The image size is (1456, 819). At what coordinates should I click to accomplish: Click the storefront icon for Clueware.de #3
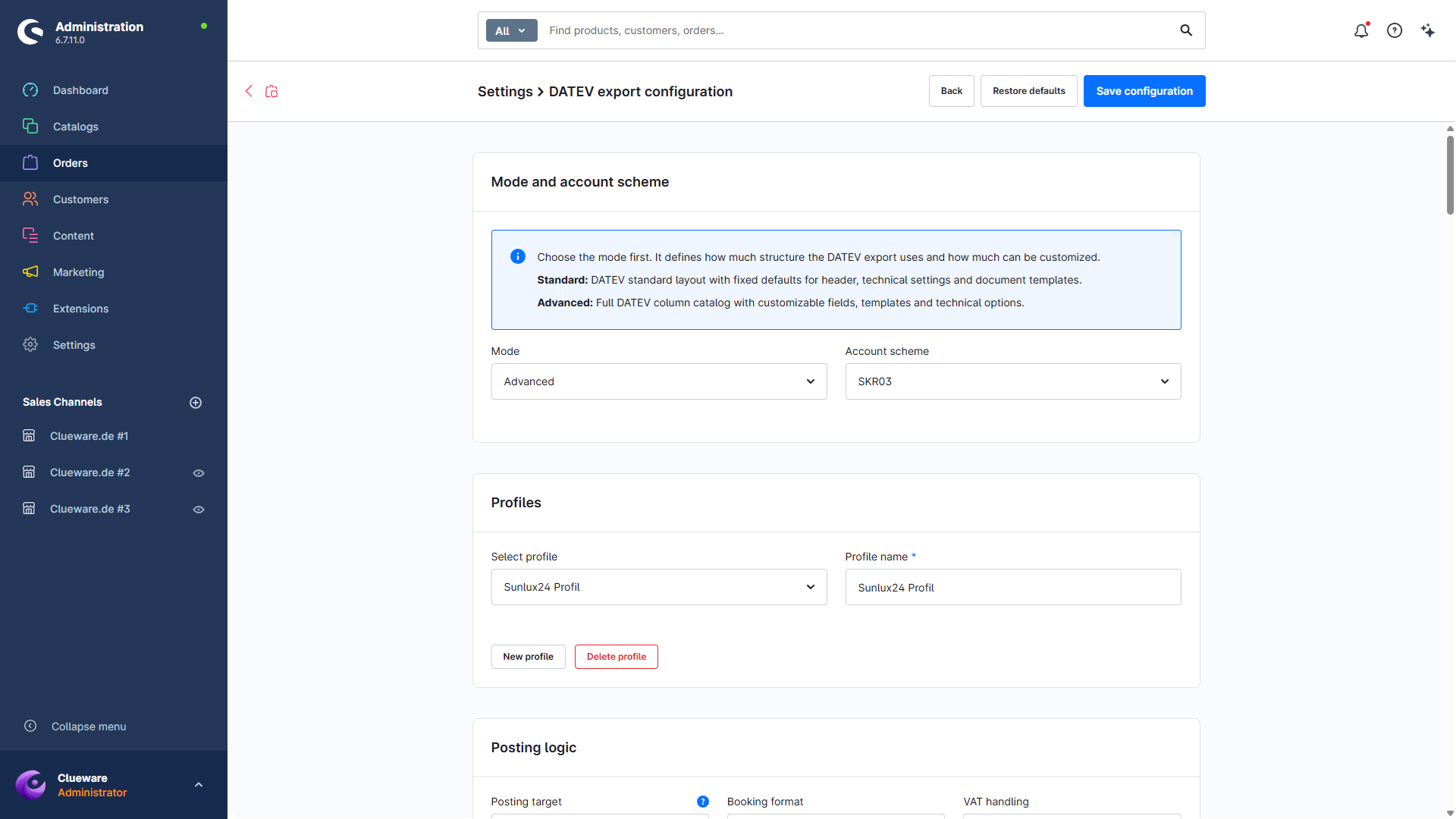(29, 509)
